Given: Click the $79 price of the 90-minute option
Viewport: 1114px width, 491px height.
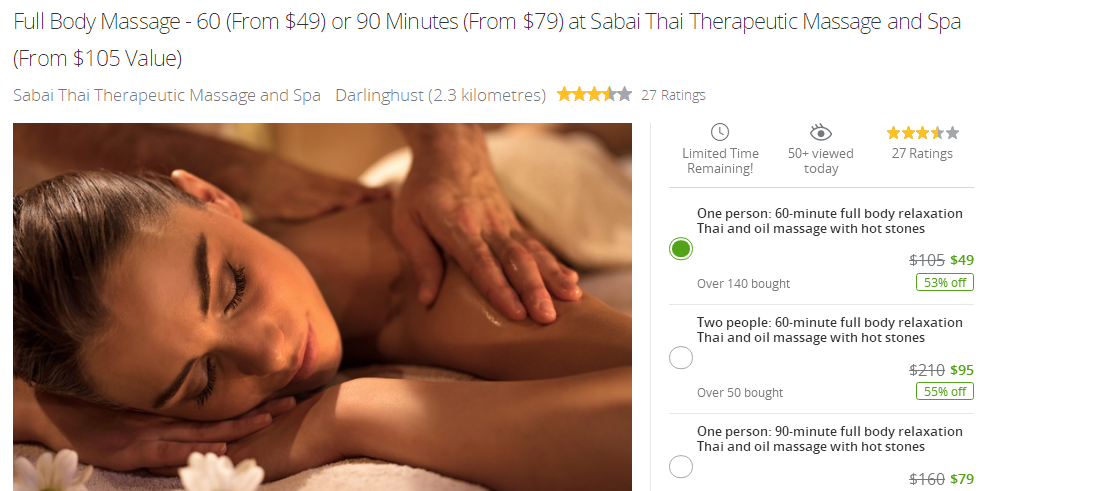Looking at the screenshot, I should coord(962,479).
